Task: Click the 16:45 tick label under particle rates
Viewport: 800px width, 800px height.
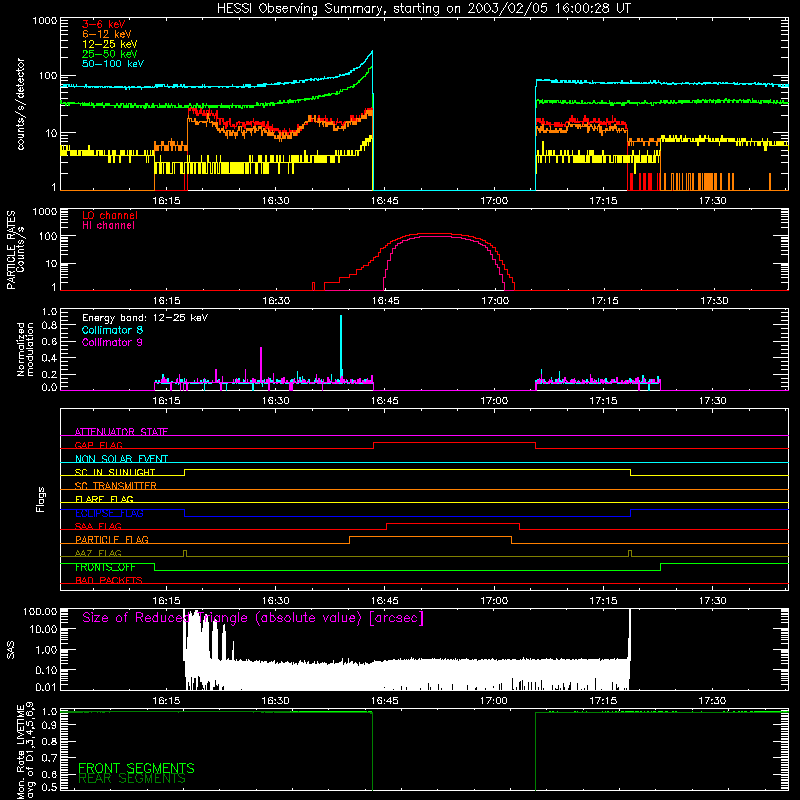Action: click(x=385, y=301)
